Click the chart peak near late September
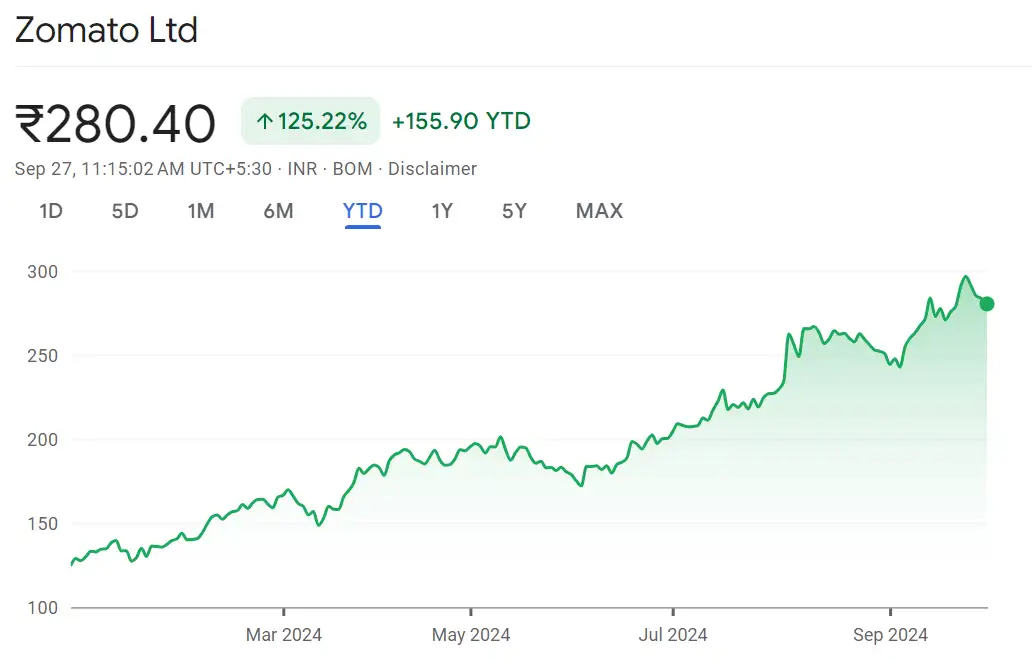Screen dimensions: 1032x666 965,278
